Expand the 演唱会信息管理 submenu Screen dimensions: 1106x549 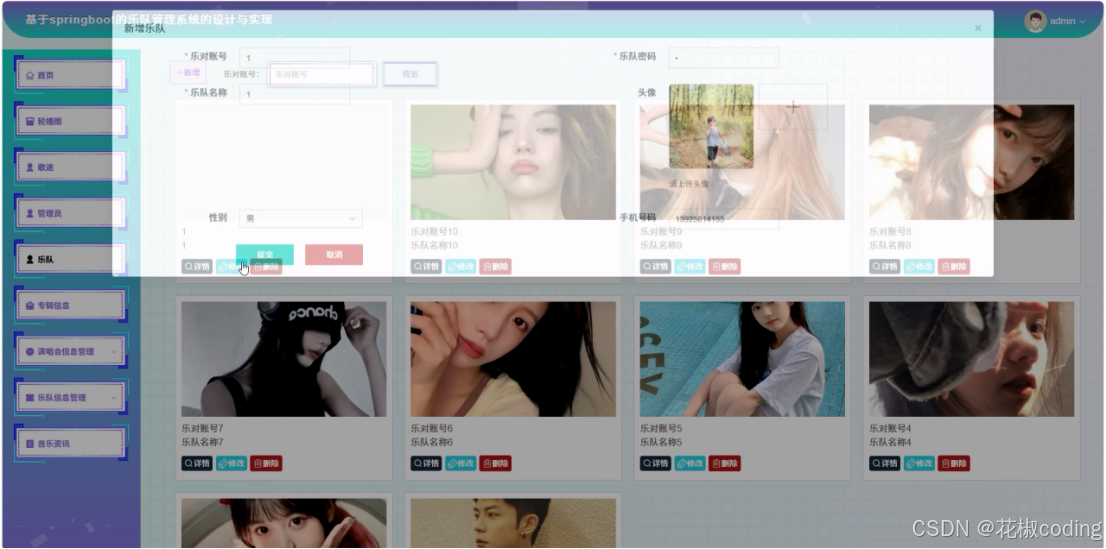(x=70, y=351)
